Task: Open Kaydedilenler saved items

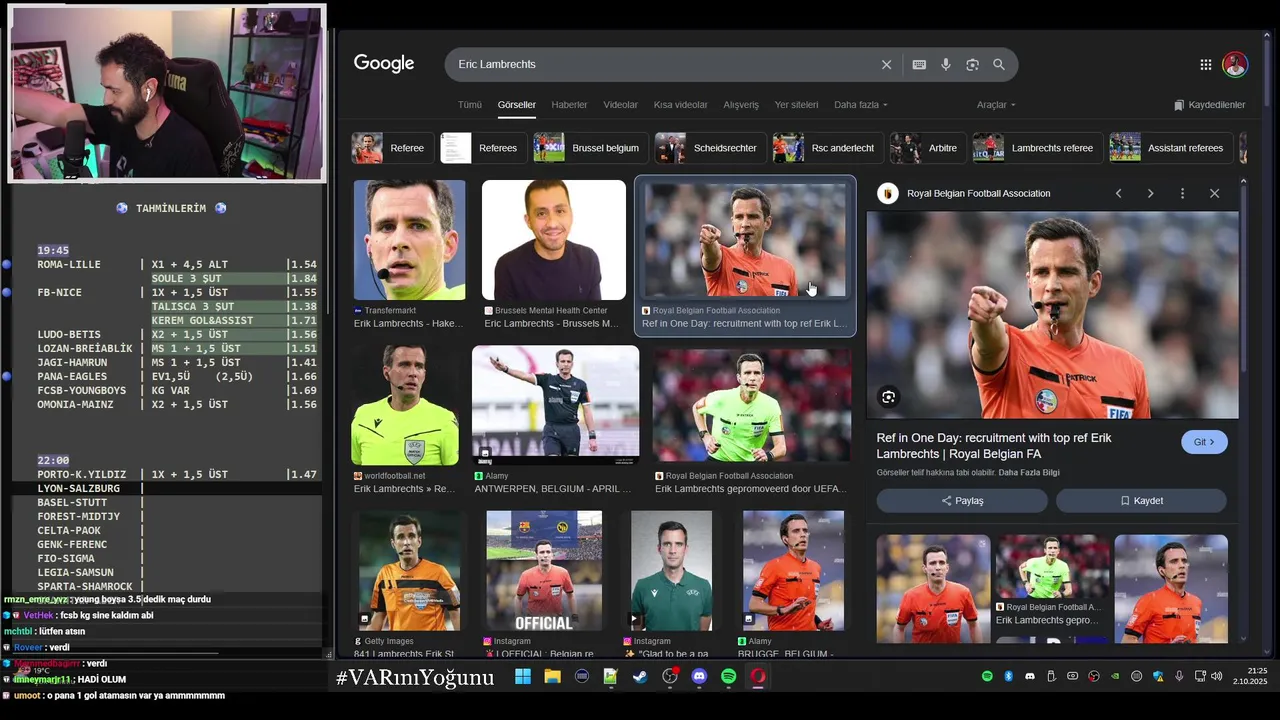Action: pos(1209,105)
